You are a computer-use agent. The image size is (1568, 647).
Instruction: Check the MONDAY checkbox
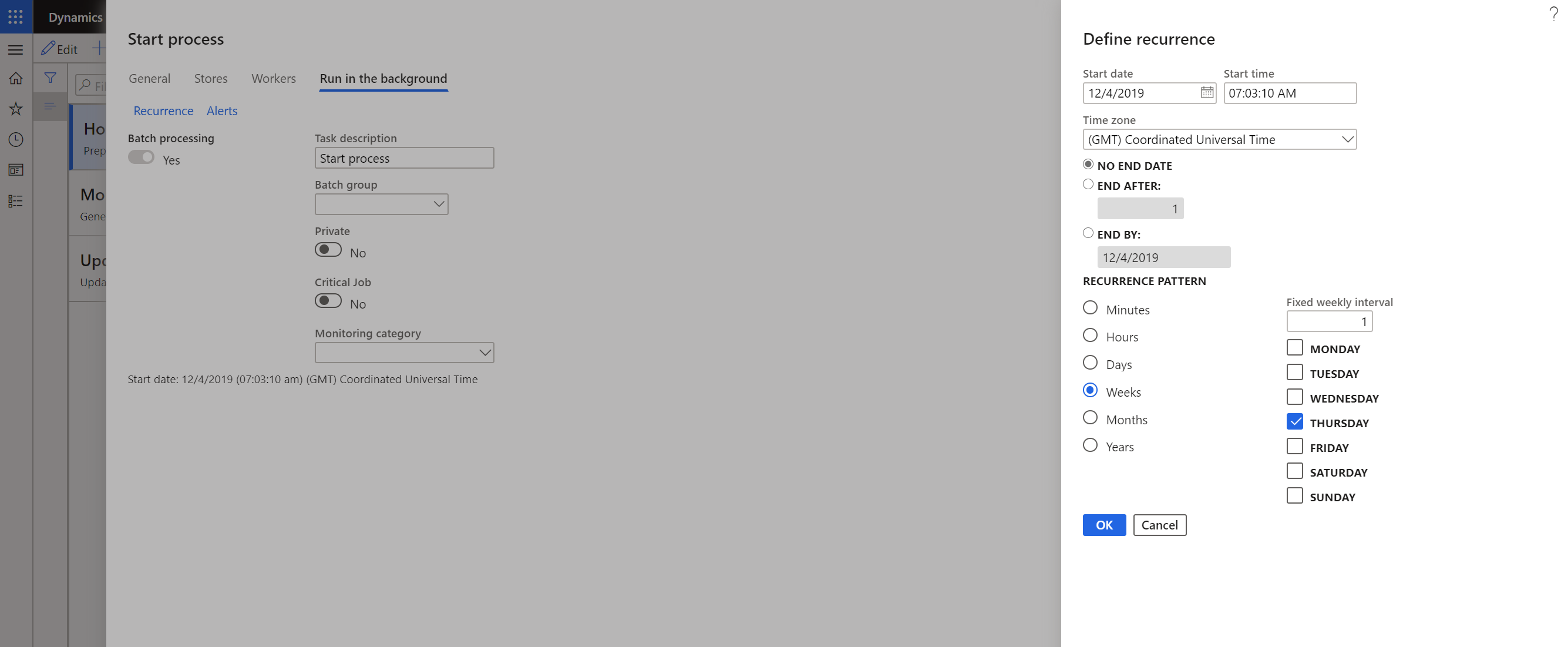pyautogui.click(x=1295, y=347)
